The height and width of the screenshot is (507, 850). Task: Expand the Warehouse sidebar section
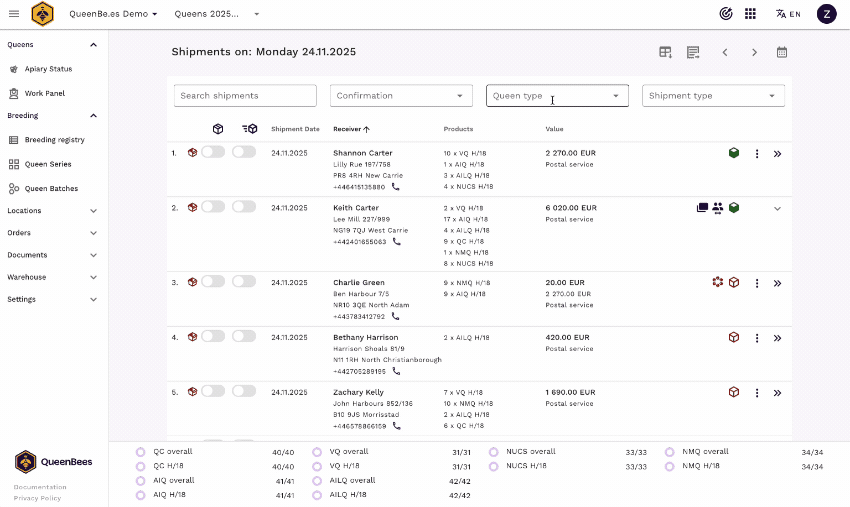click(52, 277)
